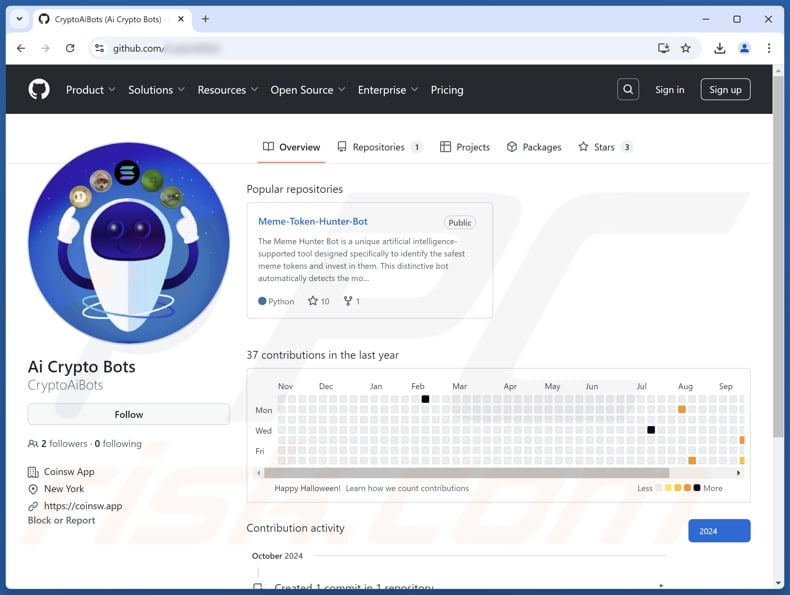Image resolution: width=790 pixels, height=595 pixels.
Task: Expand the Open Source dropdown menu
Action: click(x=307, y=90)
